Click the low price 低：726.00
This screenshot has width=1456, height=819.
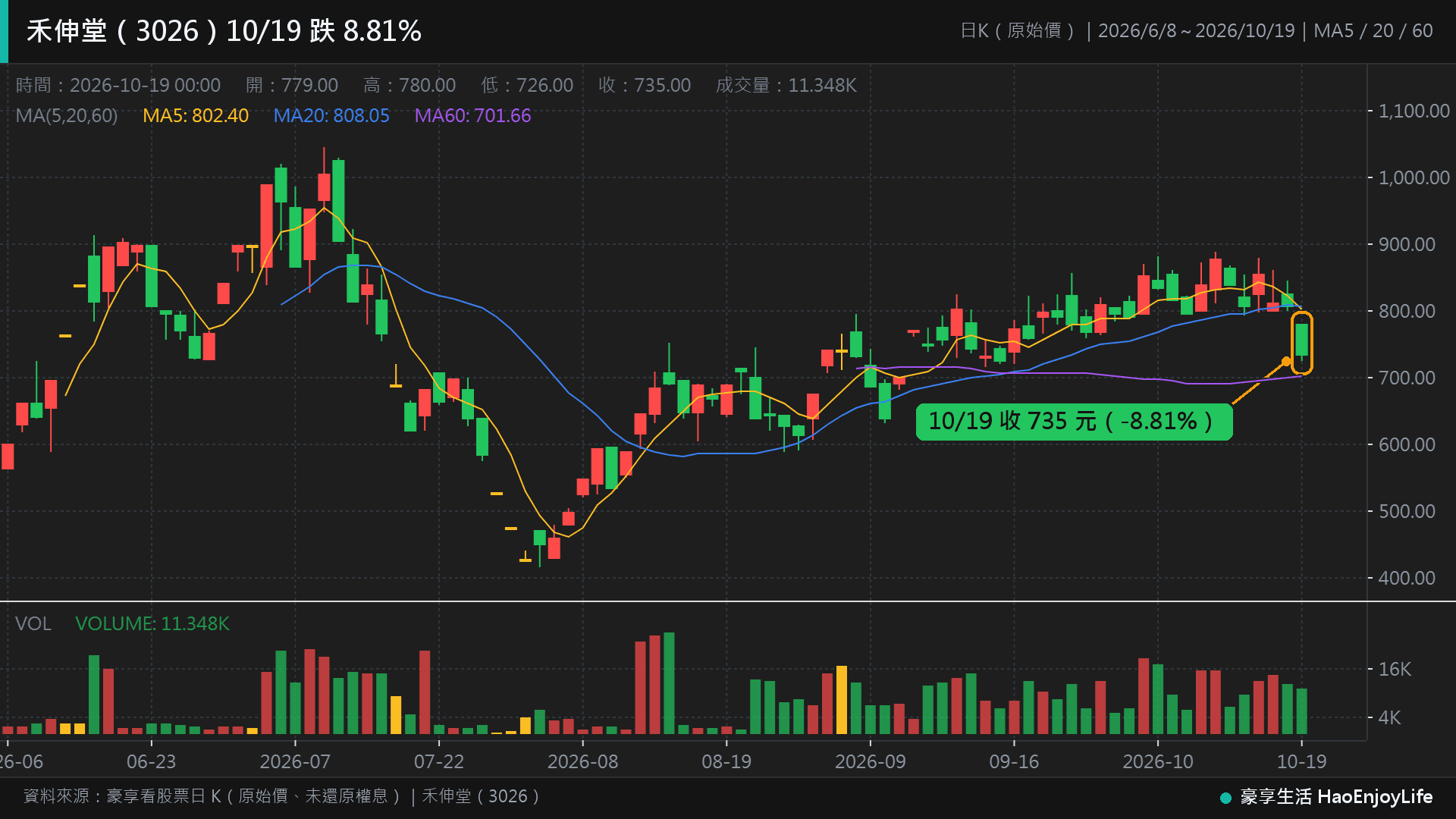527,85
